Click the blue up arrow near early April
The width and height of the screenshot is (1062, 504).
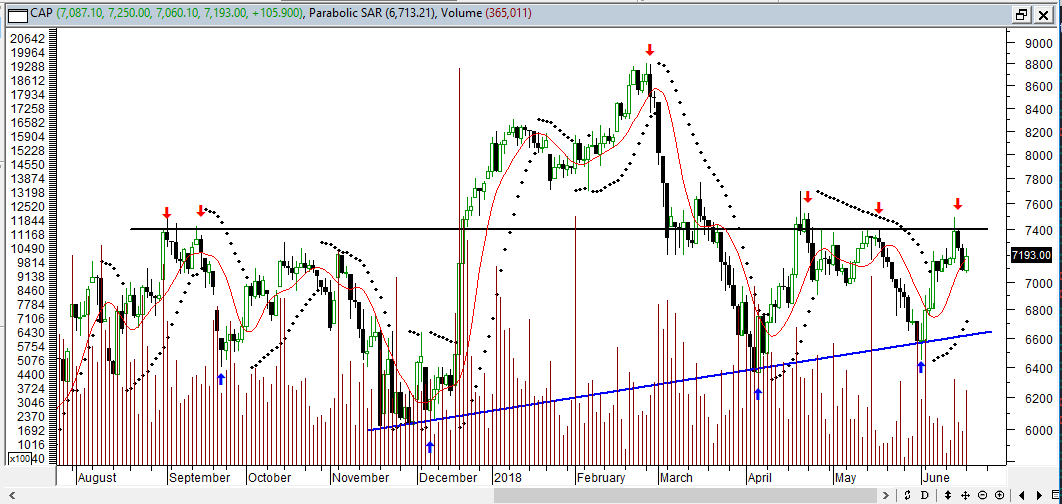[x=758, y=394]
